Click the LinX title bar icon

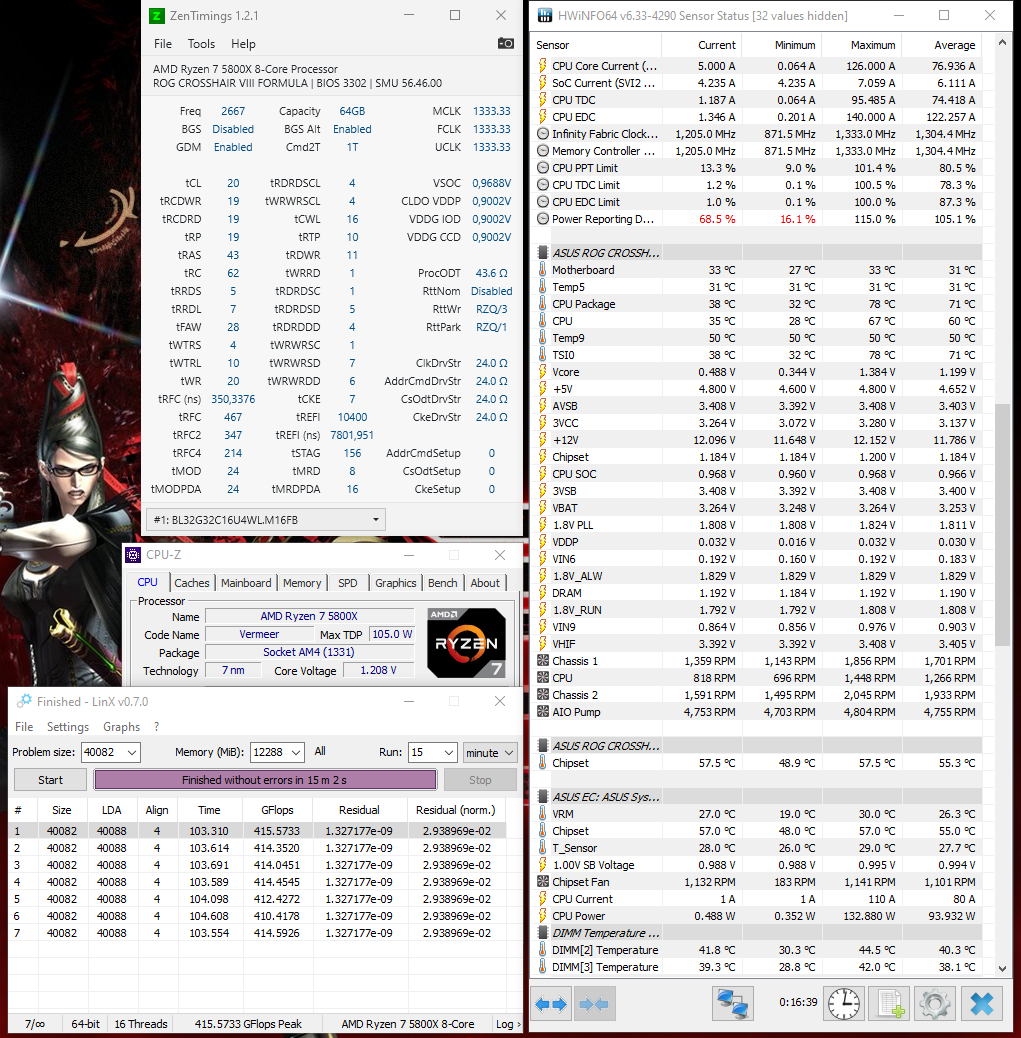click(24, 701)
